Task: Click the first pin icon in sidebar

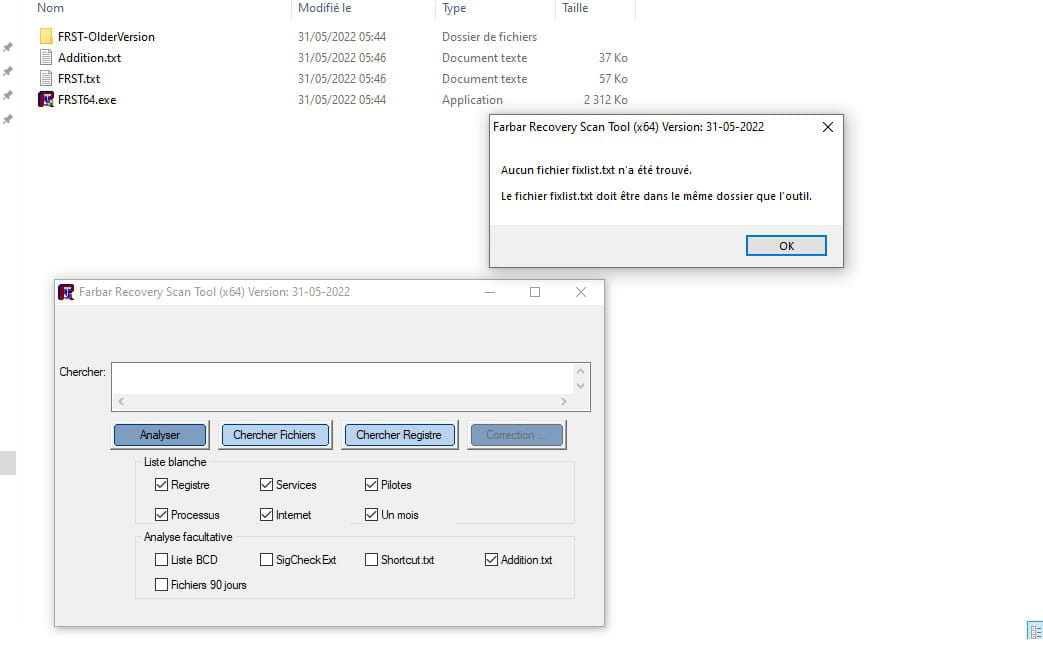Action: click(x=8, y=47)
